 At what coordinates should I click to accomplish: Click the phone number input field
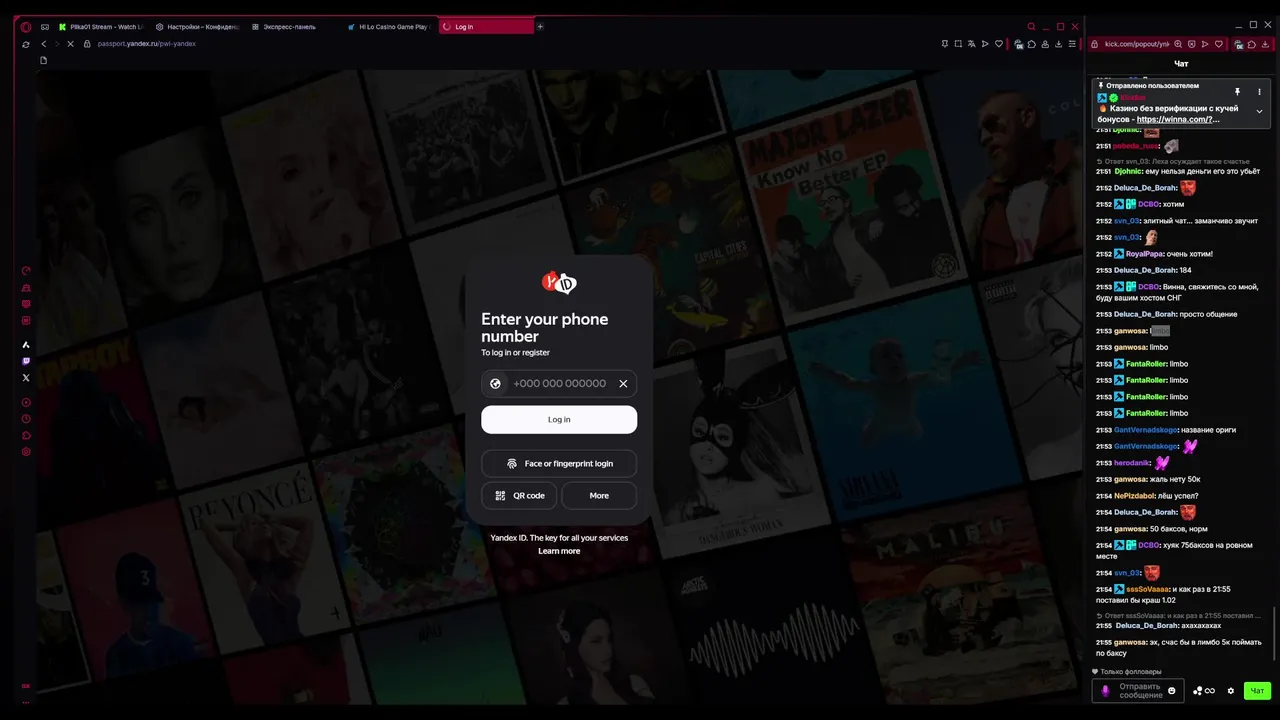[x=559, y=383]
